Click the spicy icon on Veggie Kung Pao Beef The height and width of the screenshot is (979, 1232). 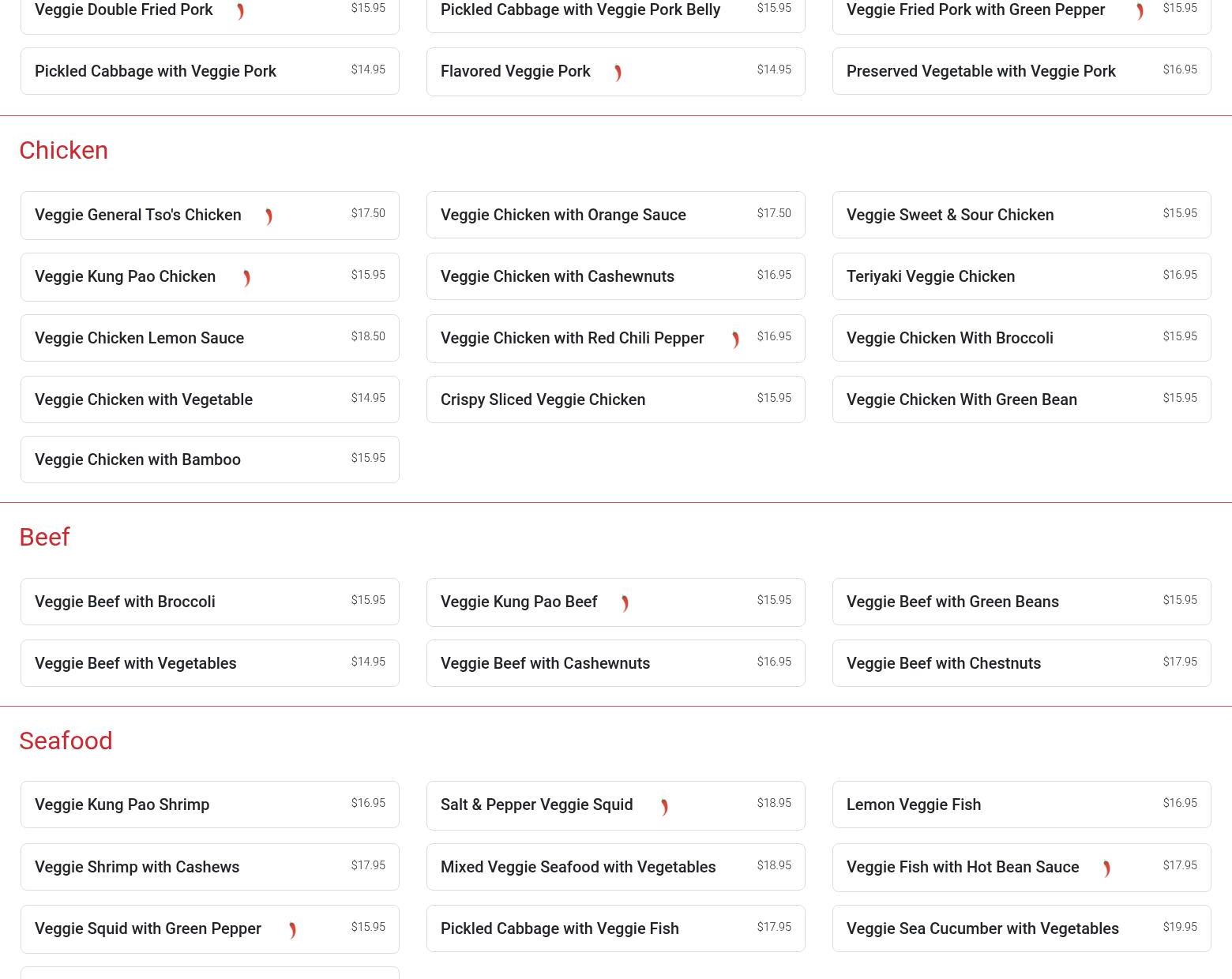tap(625, 603)
